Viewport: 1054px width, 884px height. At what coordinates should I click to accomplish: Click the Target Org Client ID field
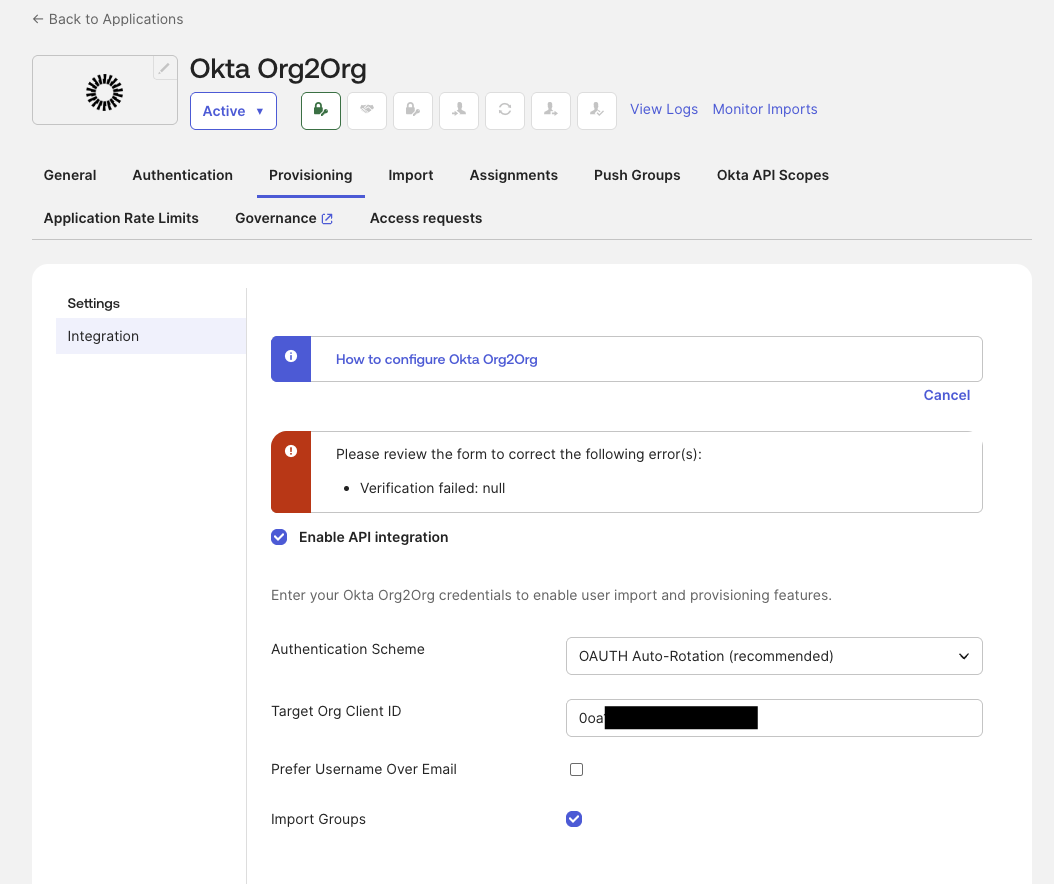coord(774,718)
